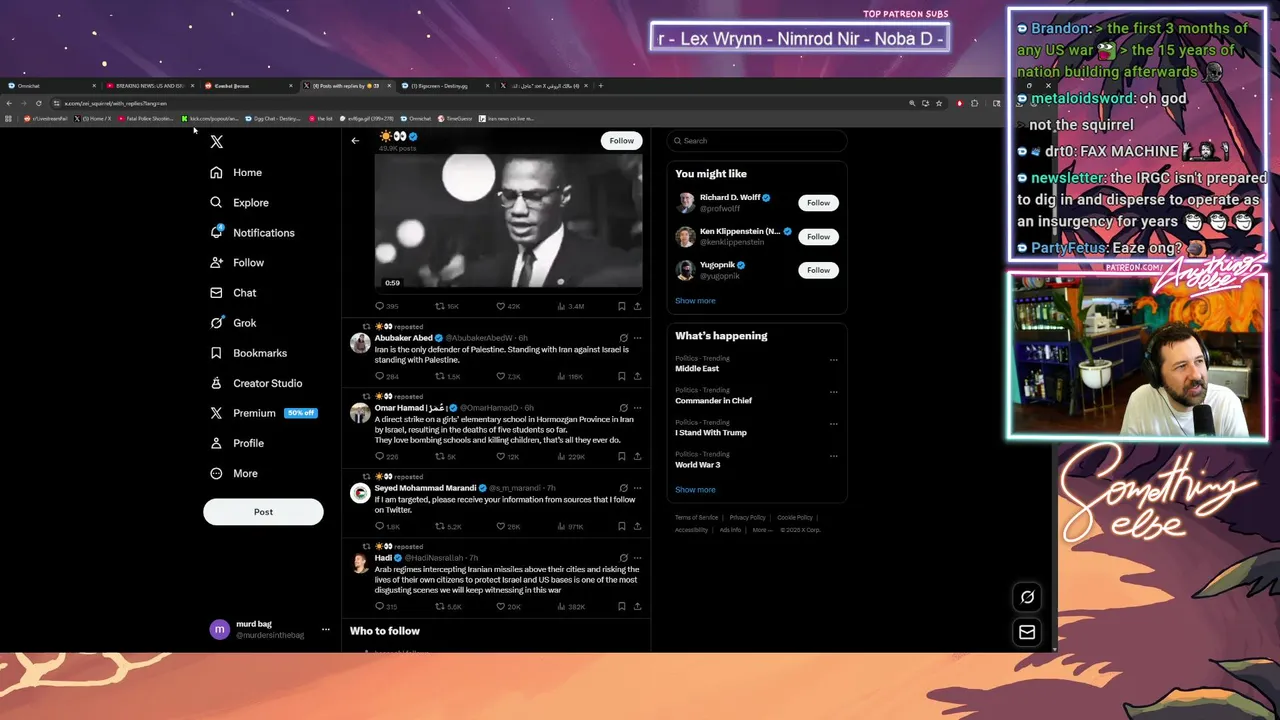Share the video post

point(637,307)
